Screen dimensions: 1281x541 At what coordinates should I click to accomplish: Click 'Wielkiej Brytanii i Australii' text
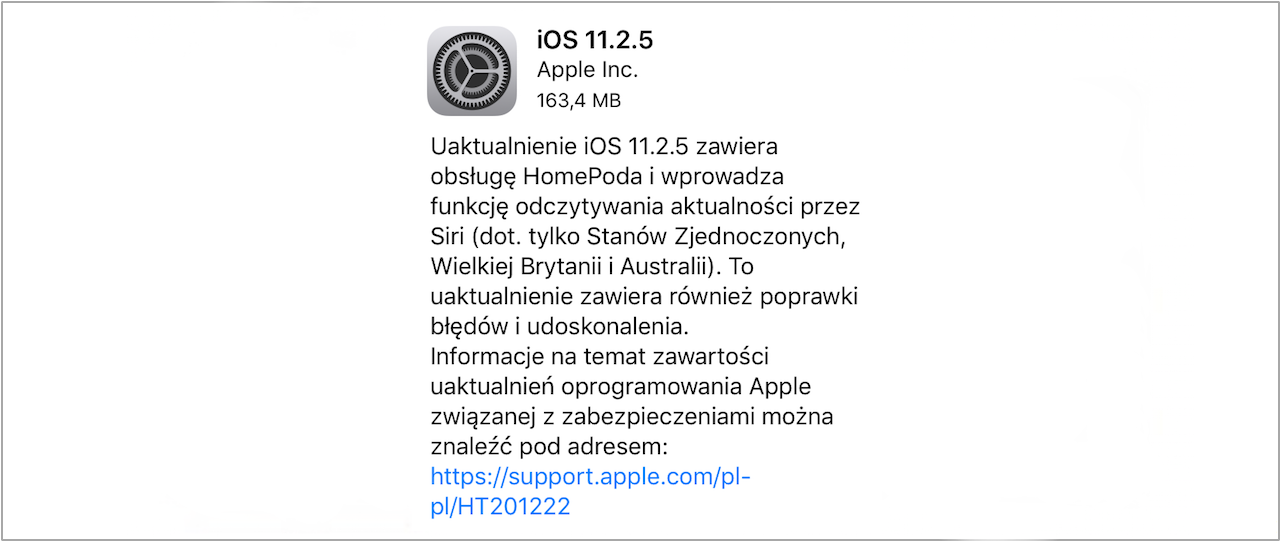coord(575,267)
